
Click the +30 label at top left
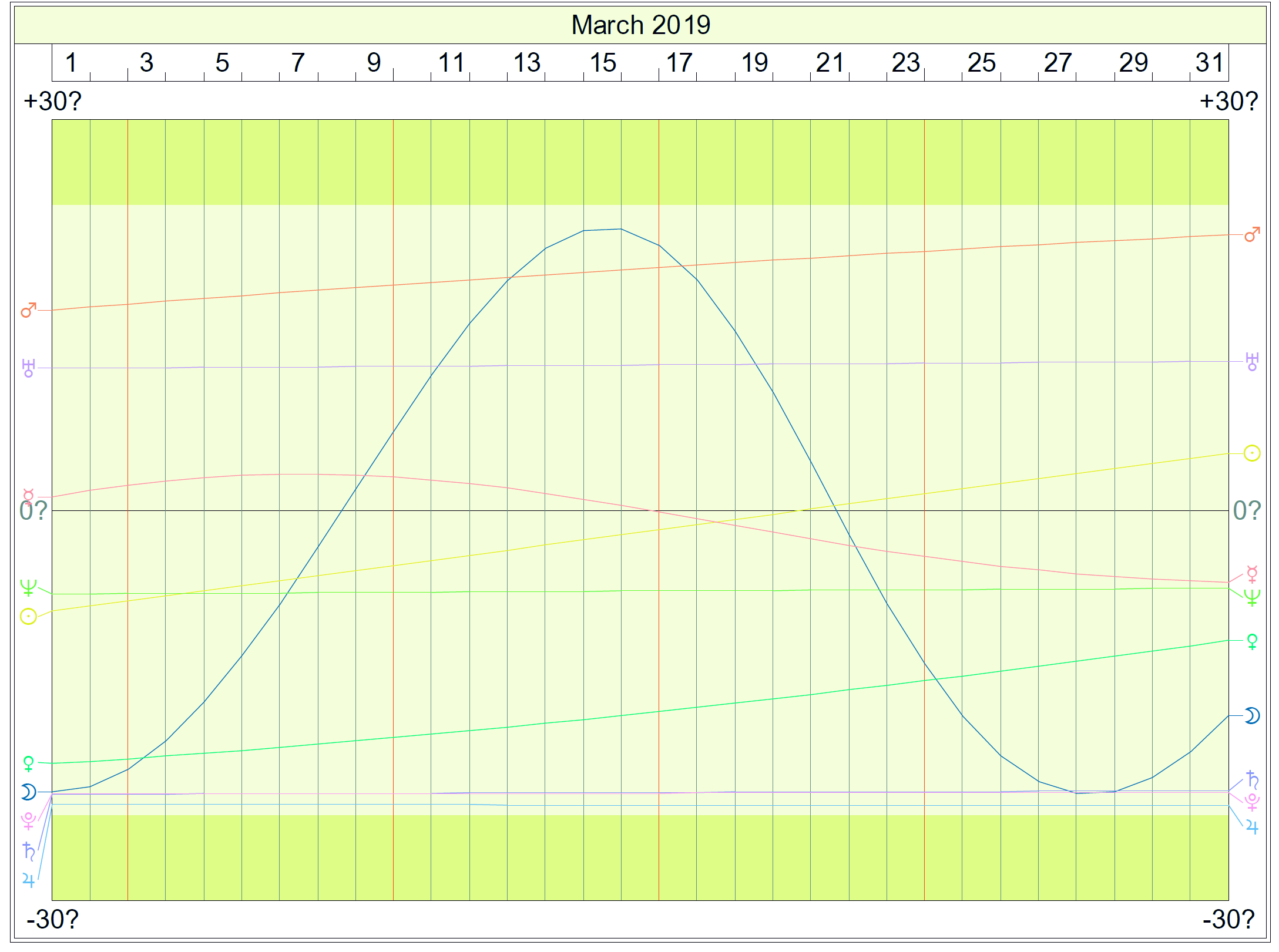(x=52, y=102)
